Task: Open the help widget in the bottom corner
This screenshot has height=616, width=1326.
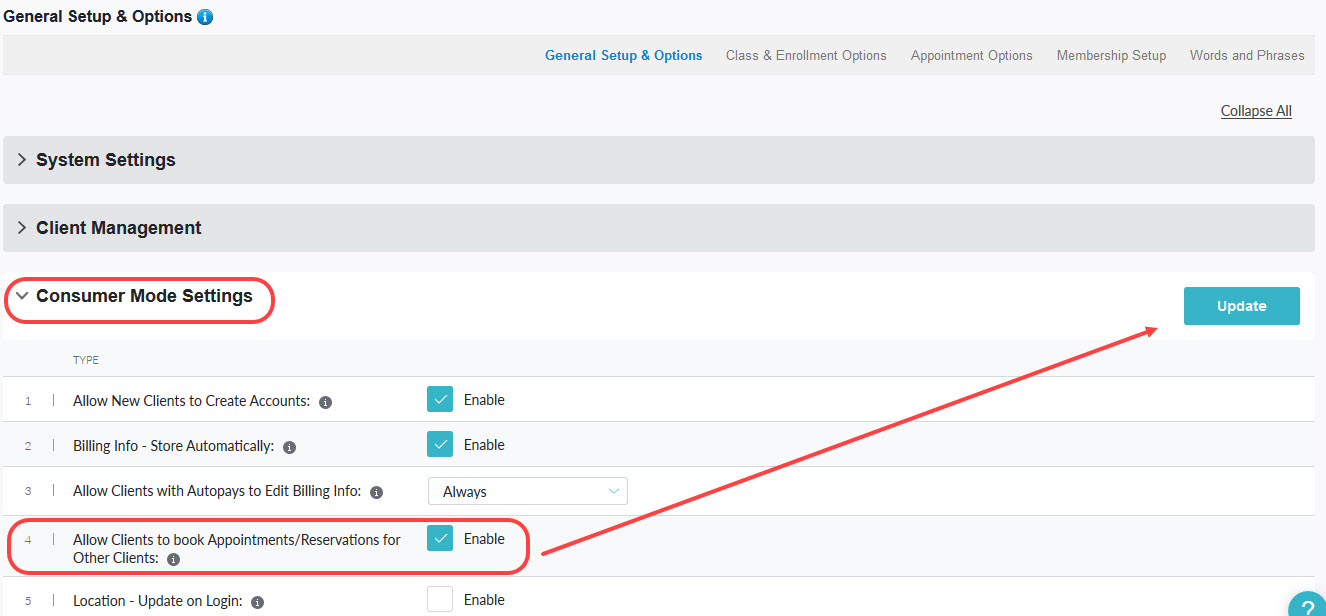Action: click(x=1306, y=606)
